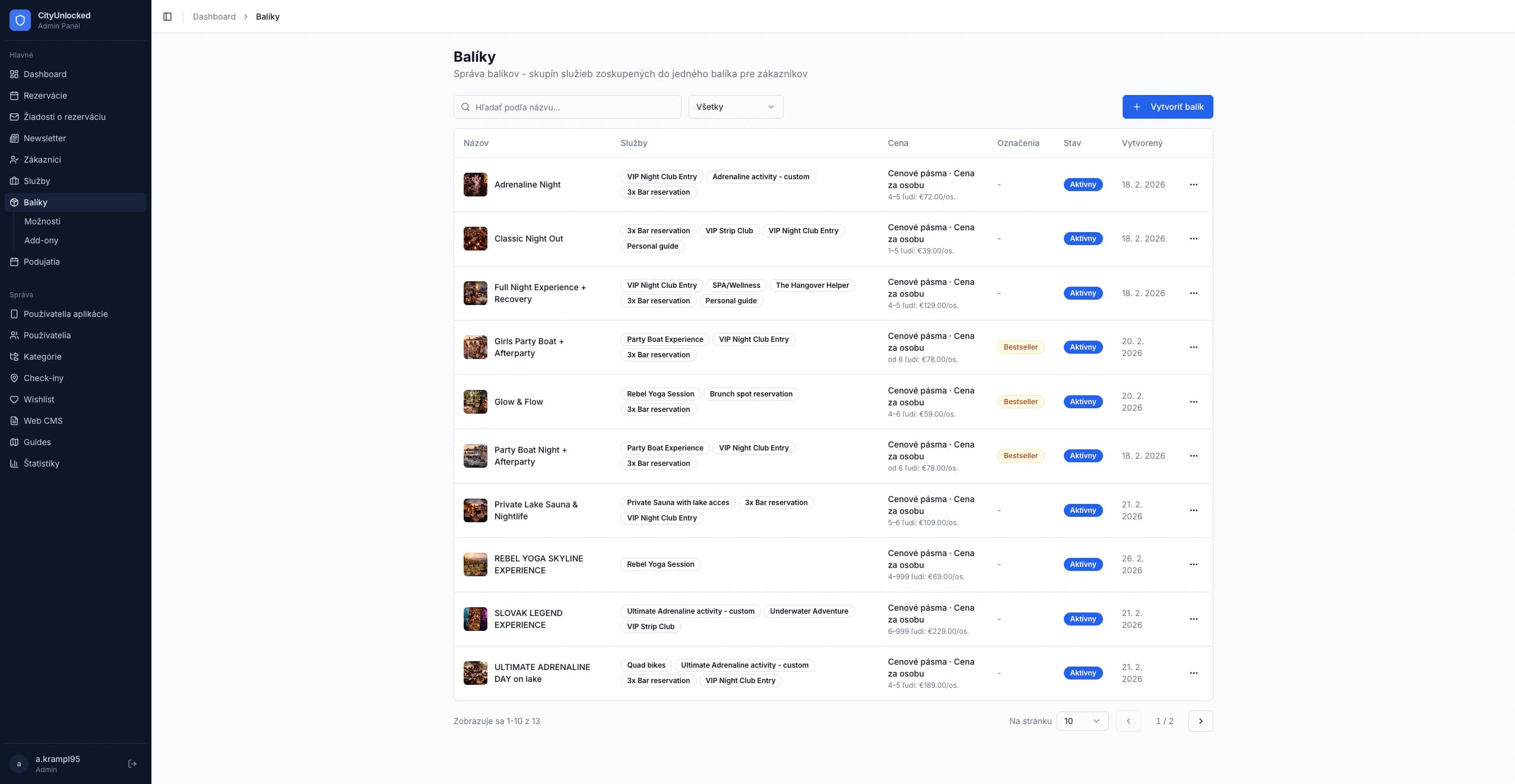This screenshot has width=1515, height=784.
Task: Open actions menu for REBEL YOGA SKYLINE EXPERIENCE
Action: click(x=1194, y=564)
